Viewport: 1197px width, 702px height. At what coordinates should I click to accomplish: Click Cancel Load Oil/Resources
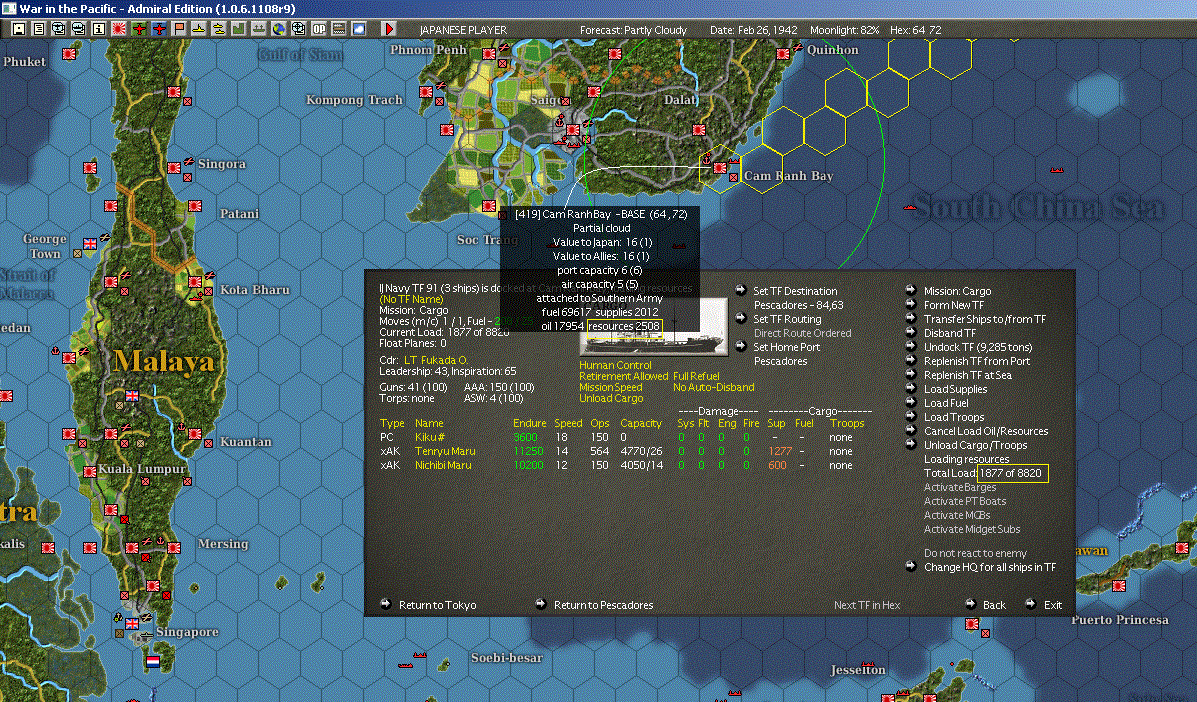pos(986,431)
